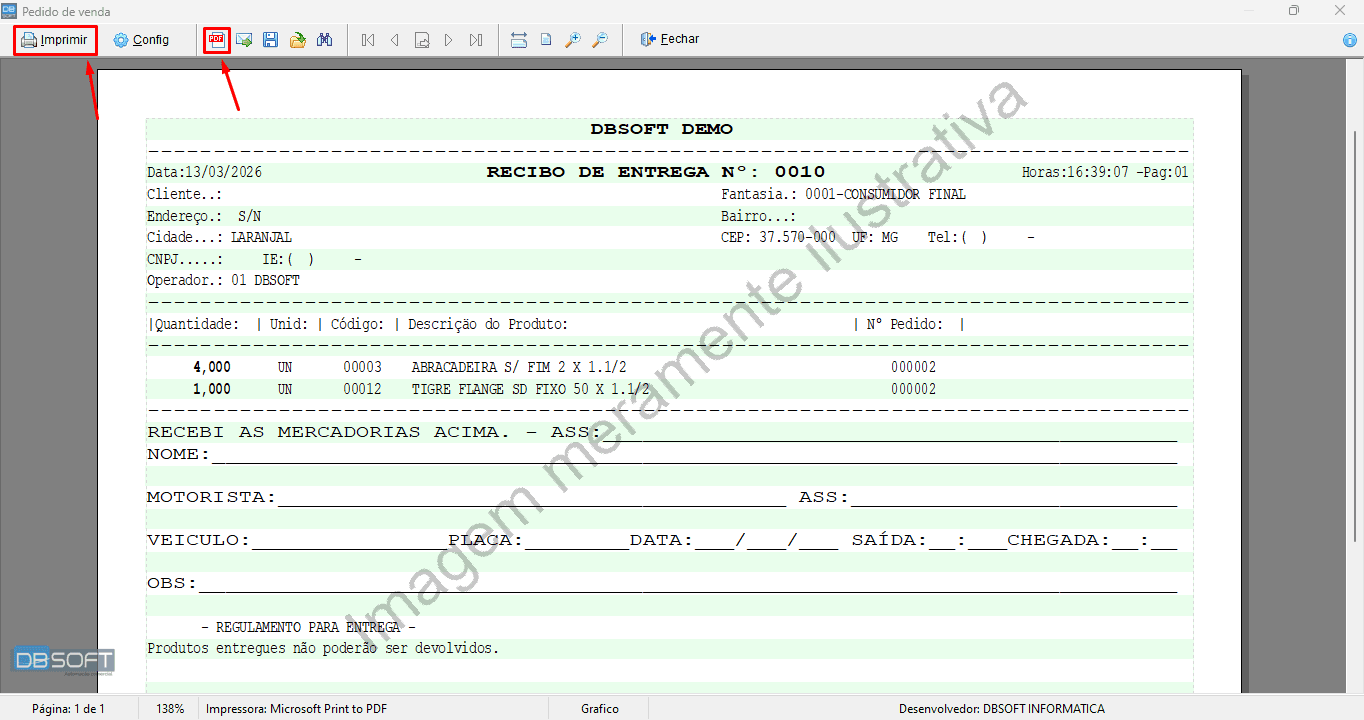Image resolution: width=1364 pixels, height=720 pixels.
Task: Show the whole page view icon
Action: tap(546, 40)
